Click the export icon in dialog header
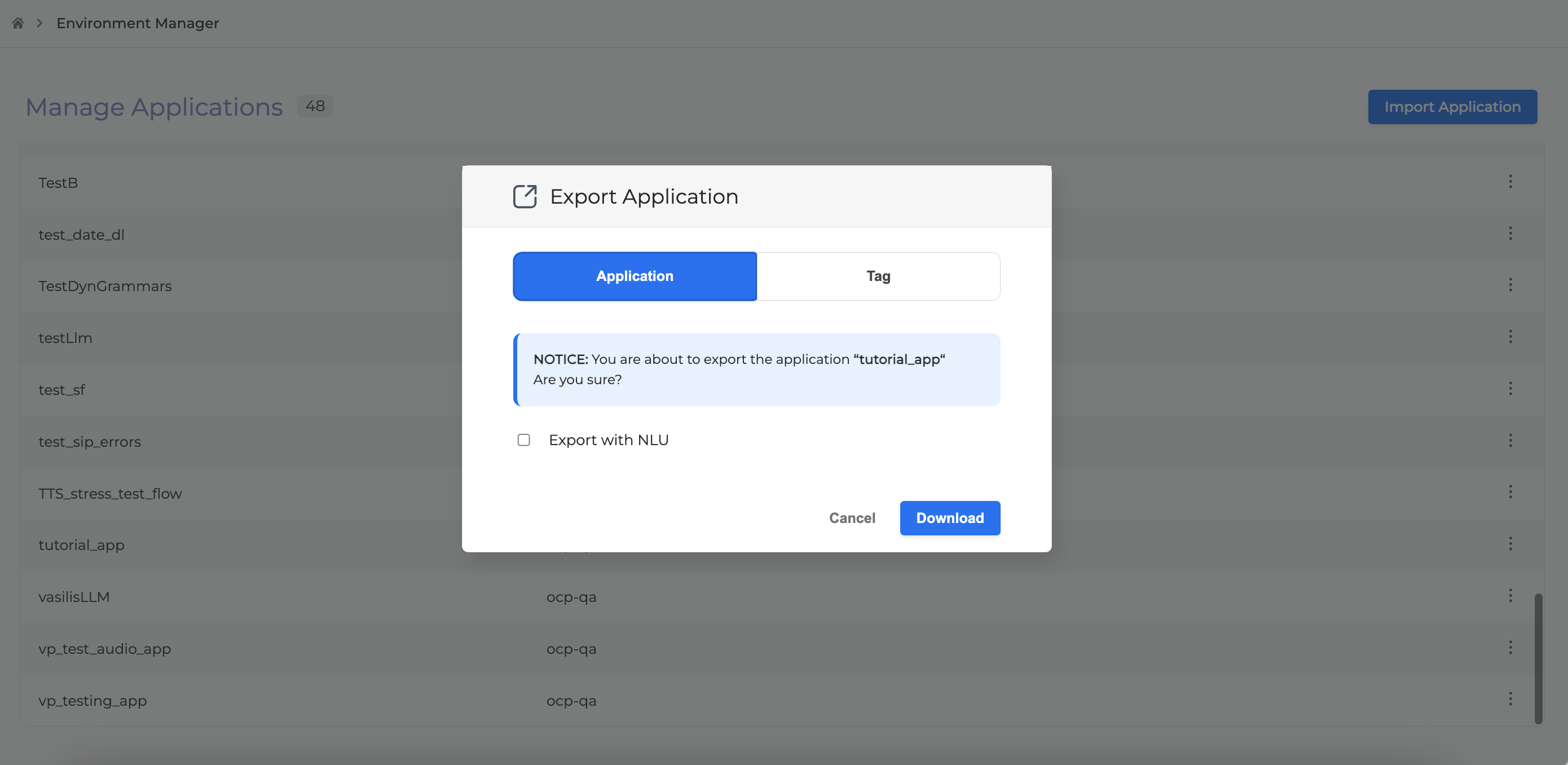1568x765 pixels. [524, 197]
